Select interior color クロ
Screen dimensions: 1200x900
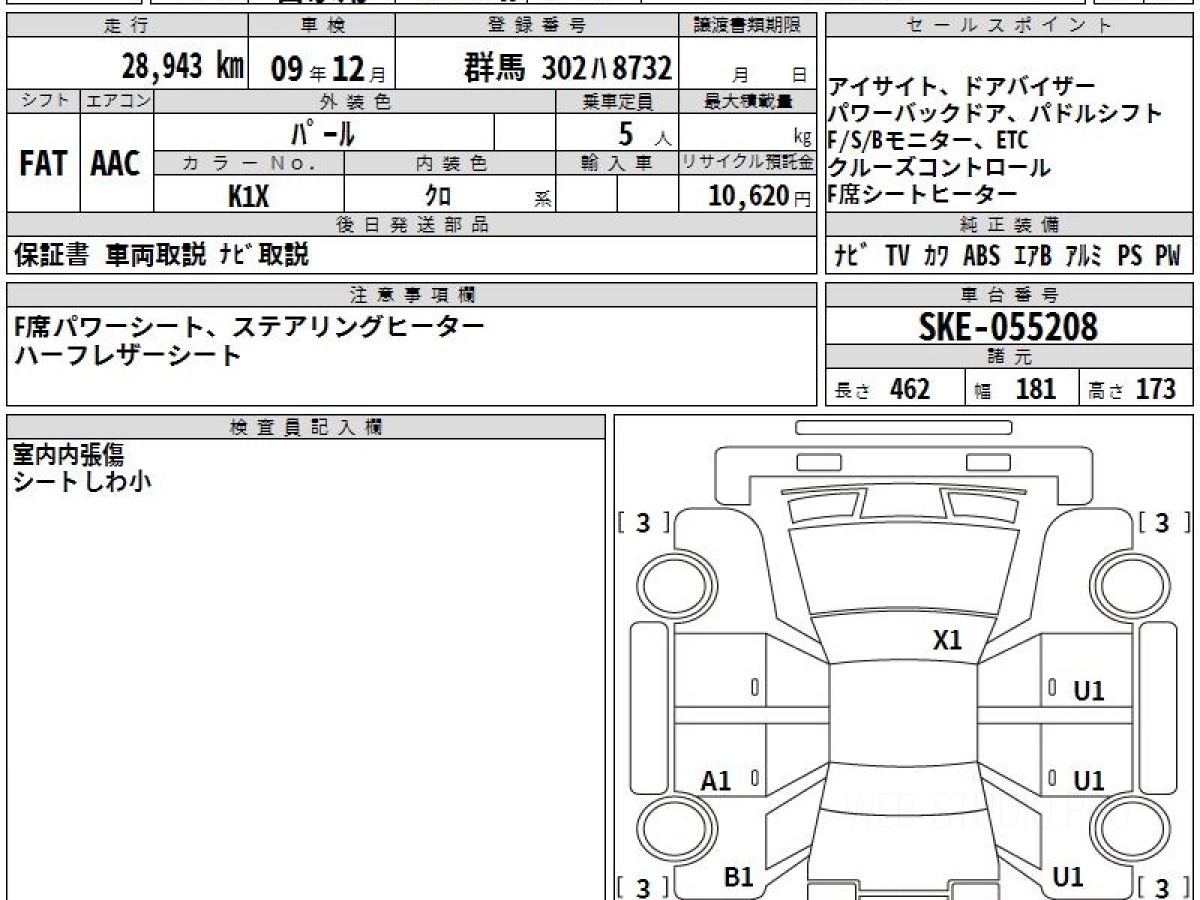[x=438, y=196]
